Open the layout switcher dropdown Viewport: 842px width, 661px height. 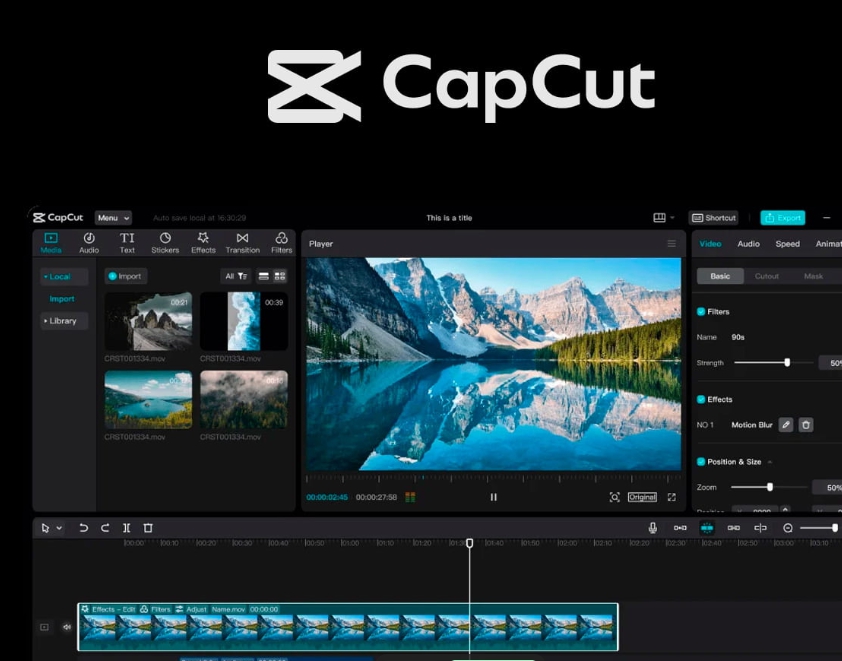point(664,217)
